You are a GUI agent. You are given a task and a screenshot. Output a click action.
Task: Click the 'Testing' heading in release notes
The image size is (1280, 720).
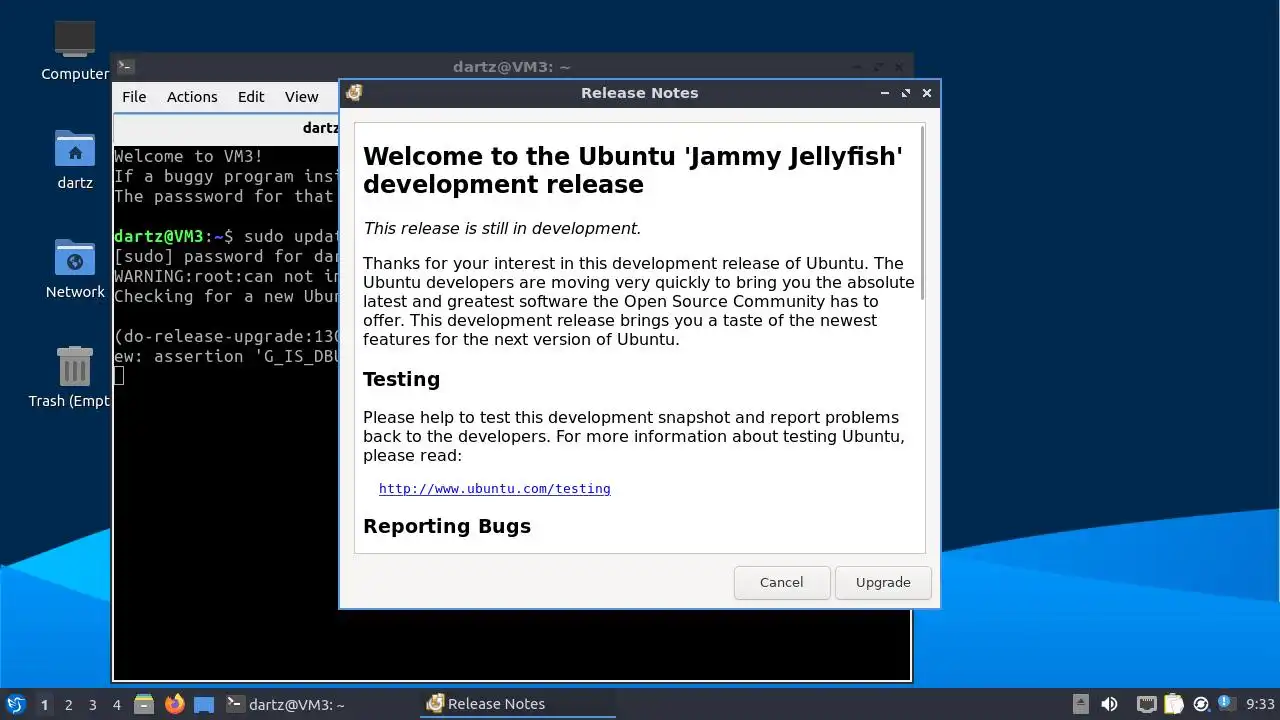point(402,379)
